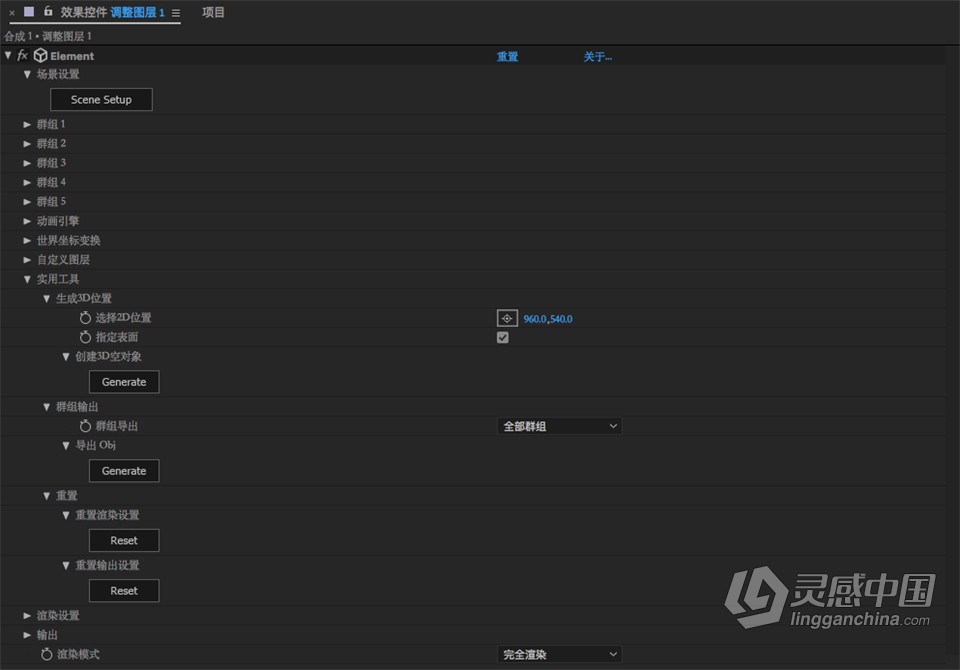The height and width of the screenshot is (670, 960).
Task: Collapse the 重置渲染设置 item
Action: (x=66, y=516)
